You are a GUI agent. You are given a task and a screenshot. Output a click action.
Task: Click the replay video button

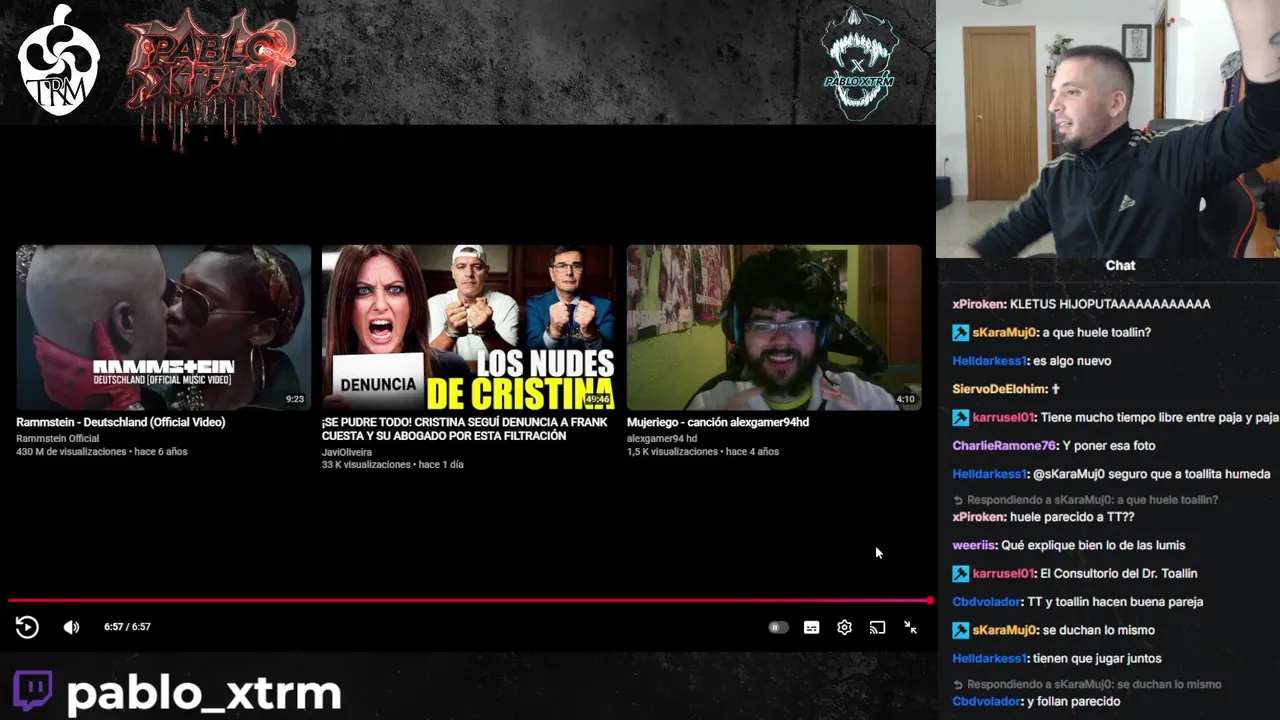click(x=27, y=627)
